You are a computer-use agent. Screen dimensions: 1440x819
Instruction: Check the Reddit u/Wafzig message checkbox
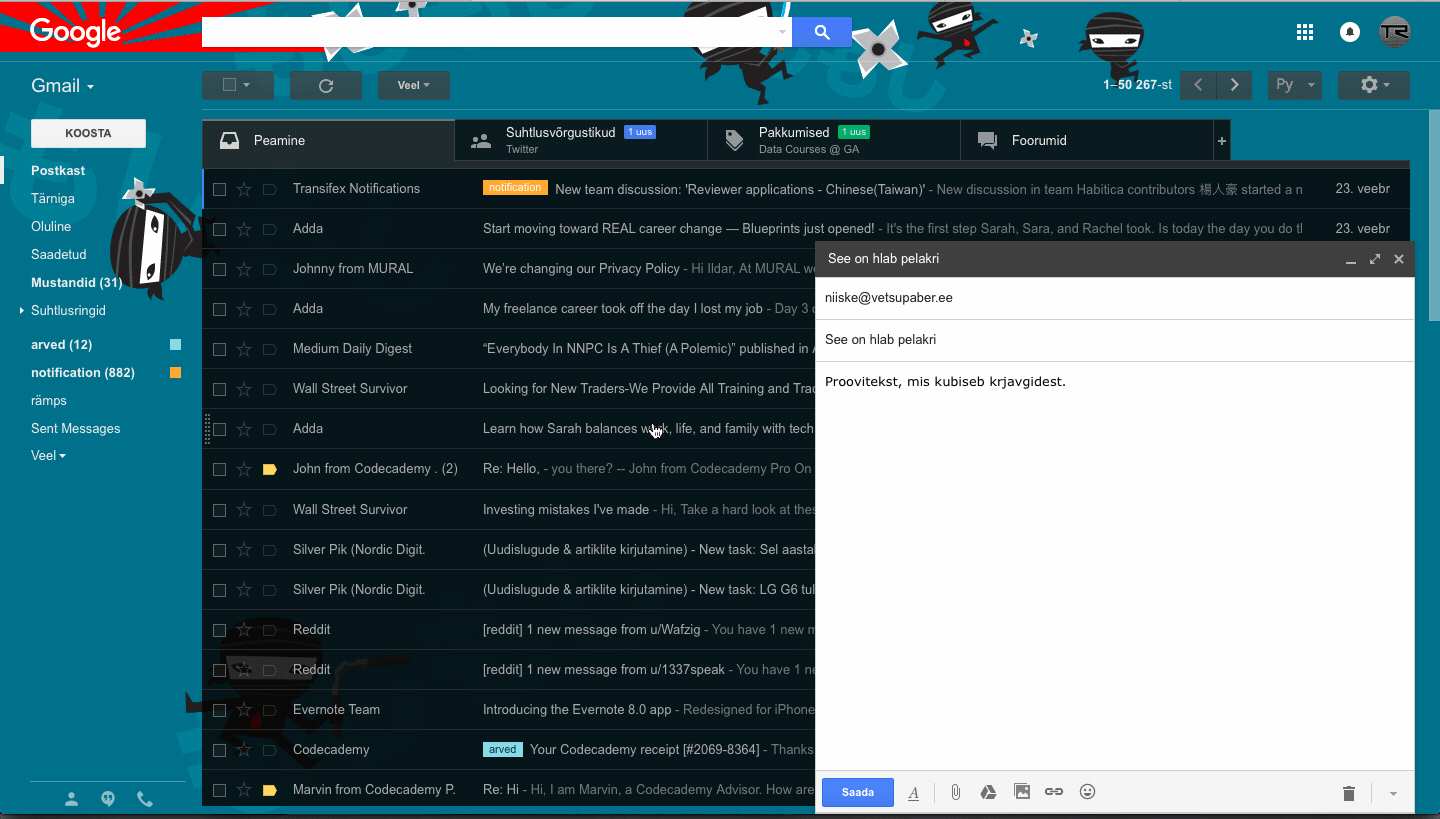point(219,630)
